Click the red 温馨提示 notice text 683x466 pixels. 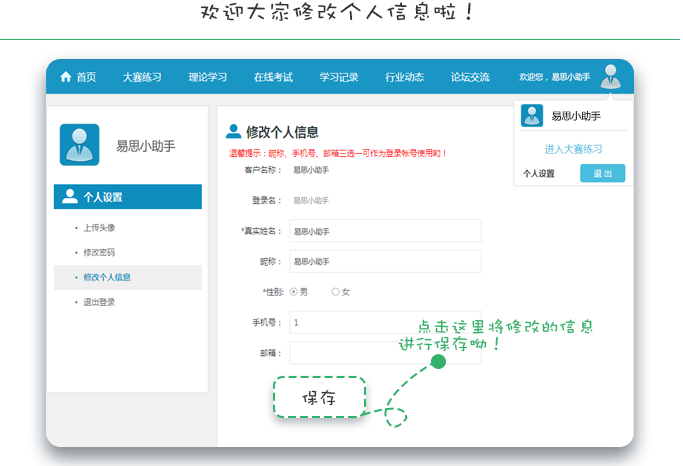click(x=338, y=153)
